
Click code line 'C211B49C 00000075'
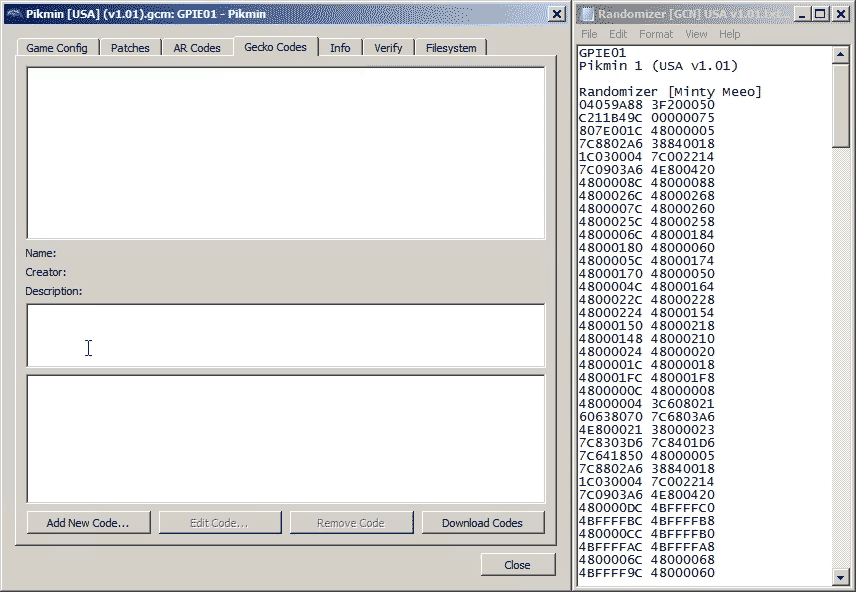tap(646, 118)
